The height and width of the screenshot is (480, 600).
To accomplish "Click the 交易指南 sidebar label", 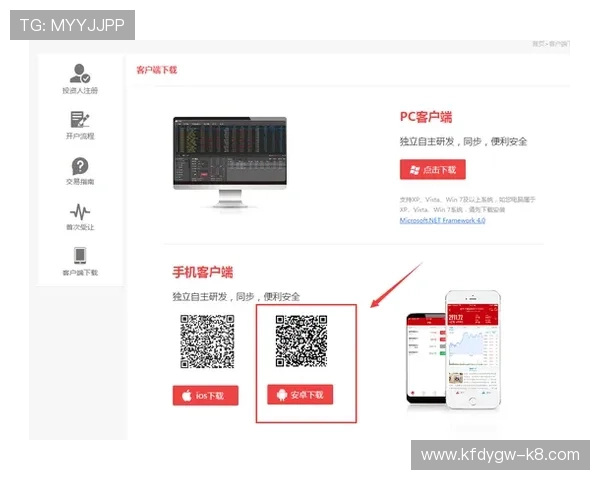I will pyautogui.click(x=80, y=181).
